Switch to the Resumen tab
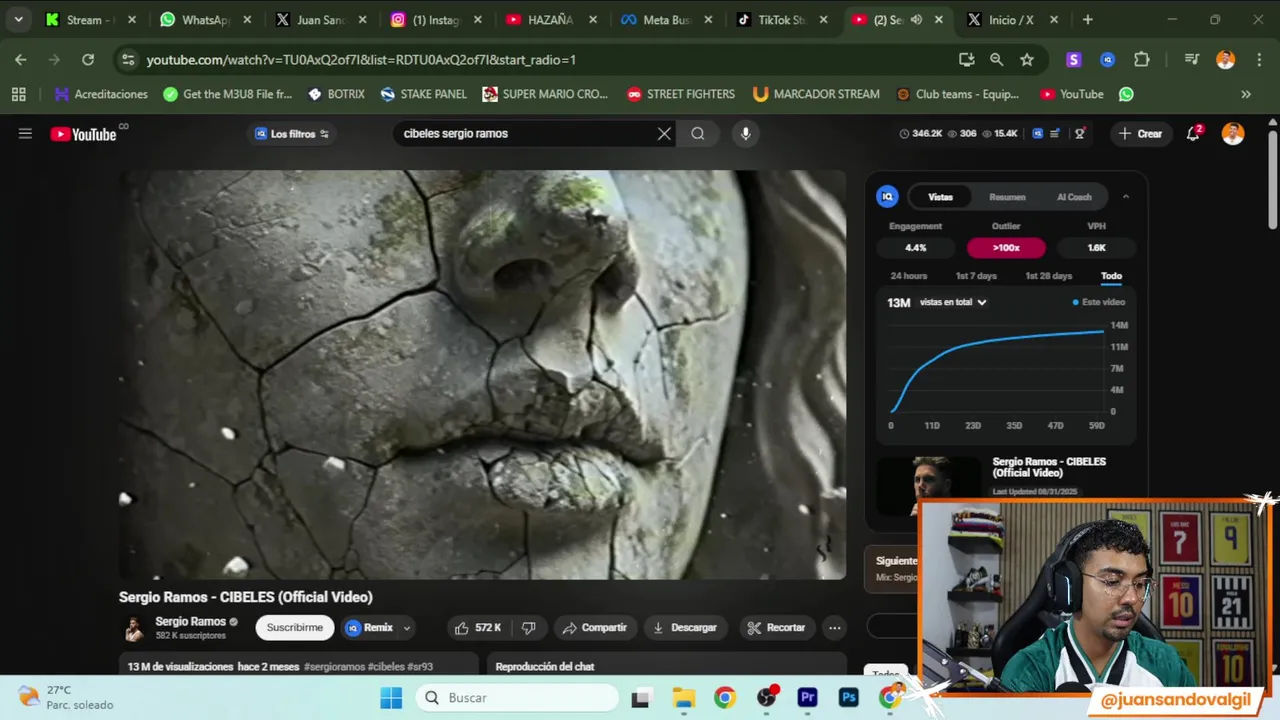This screenshot has width=1280, height=720. (x=1007, y=197)
